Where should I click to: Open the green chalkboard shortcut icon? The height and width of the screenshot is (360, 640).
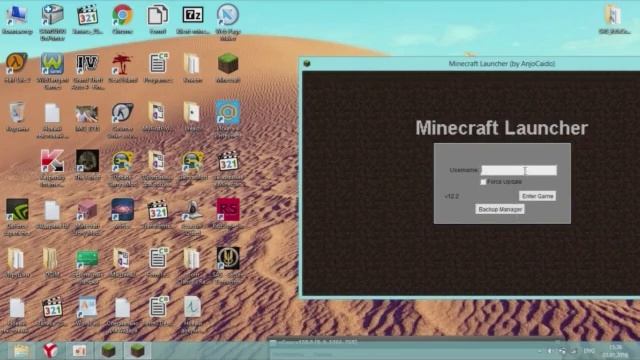(x=87, y=259)
